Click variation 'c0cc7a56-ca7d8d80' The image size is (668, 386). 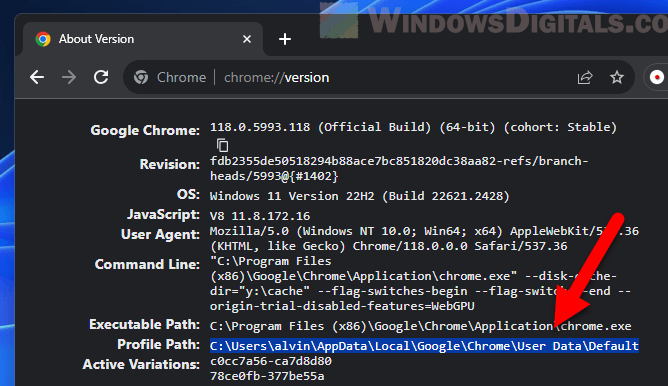271,361
